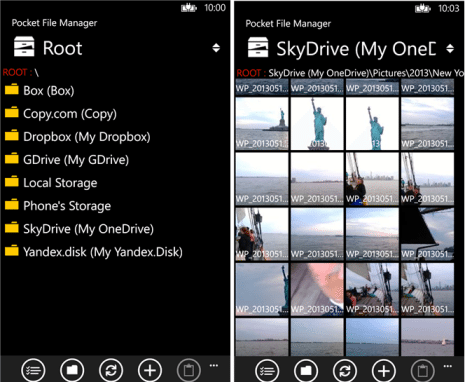Click the Pocket File Manager title in left screen
The height and width of the screenshot is (382, 465).
click(x=54, y=23)
